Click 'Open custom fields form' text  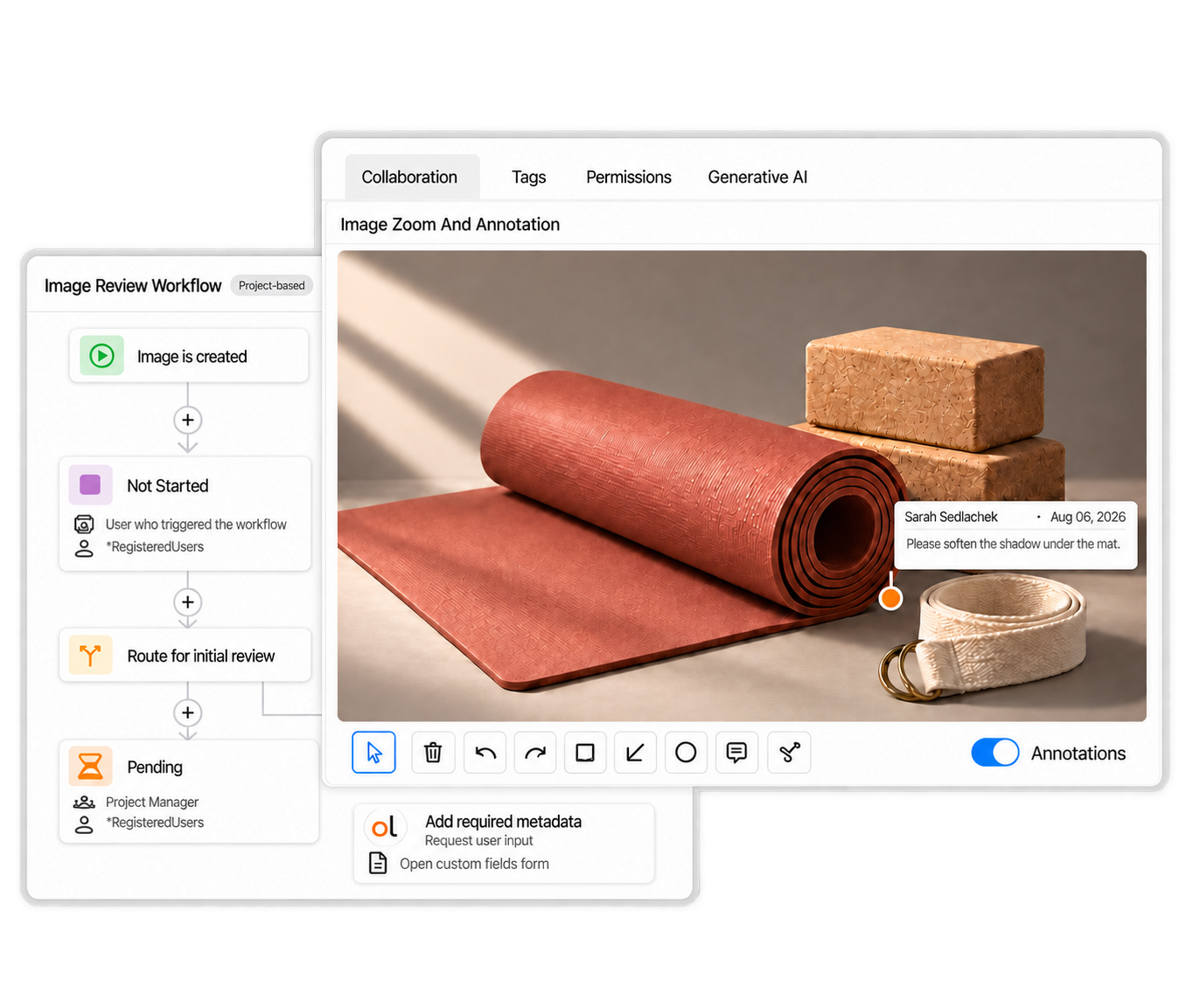click(474, 864)
